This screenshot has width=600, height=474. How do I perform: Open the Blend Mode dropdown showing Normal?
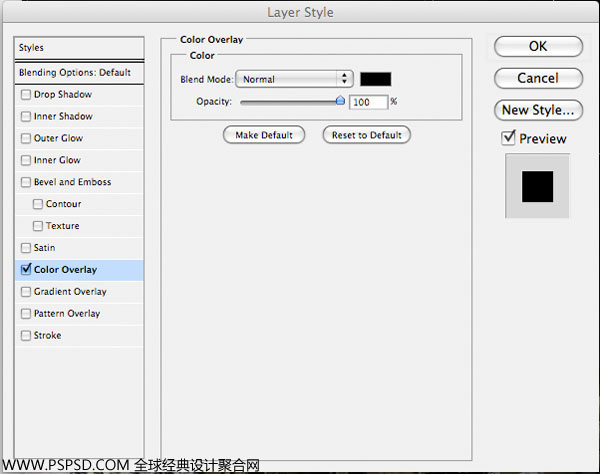(x=294, y=79)
